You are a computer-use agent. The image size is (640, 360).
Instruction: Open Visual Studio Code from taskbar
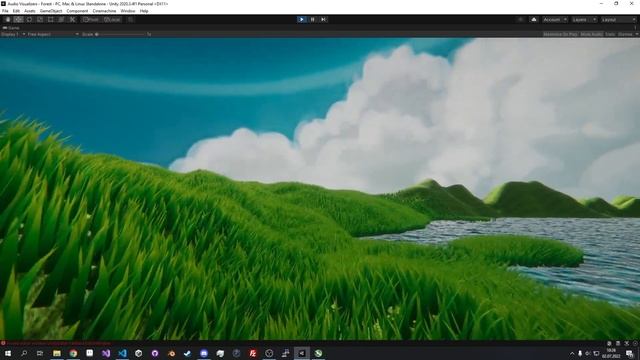[x=122, y=353]
